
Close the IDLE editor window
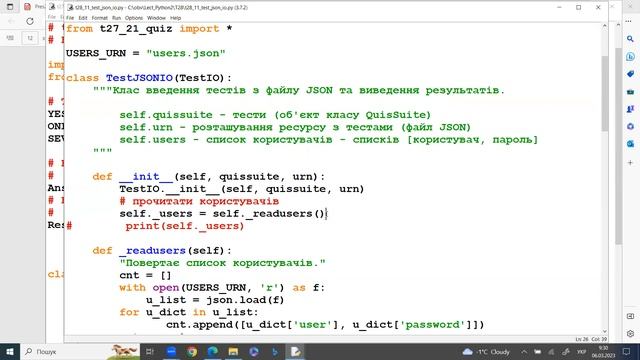click(x=598, y=7)
